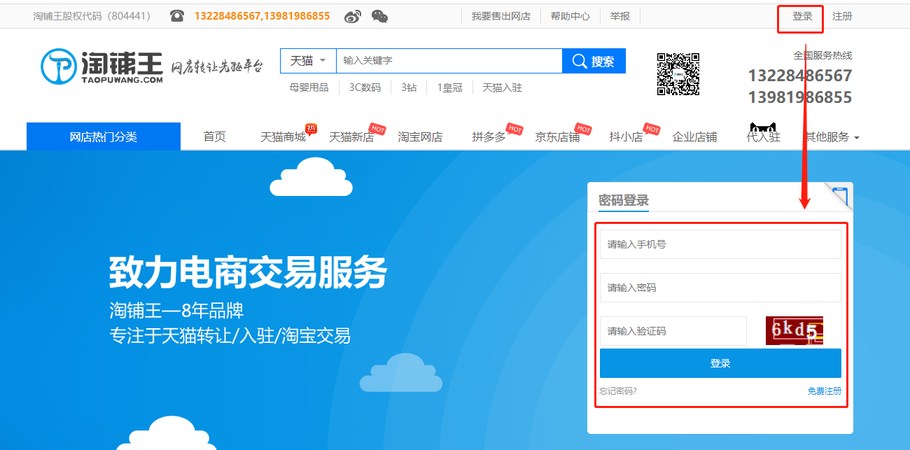The height and width of the screenshot is (450, 910).
Task: Open the 免费注册 link
Action: click(x=824, y=391)
